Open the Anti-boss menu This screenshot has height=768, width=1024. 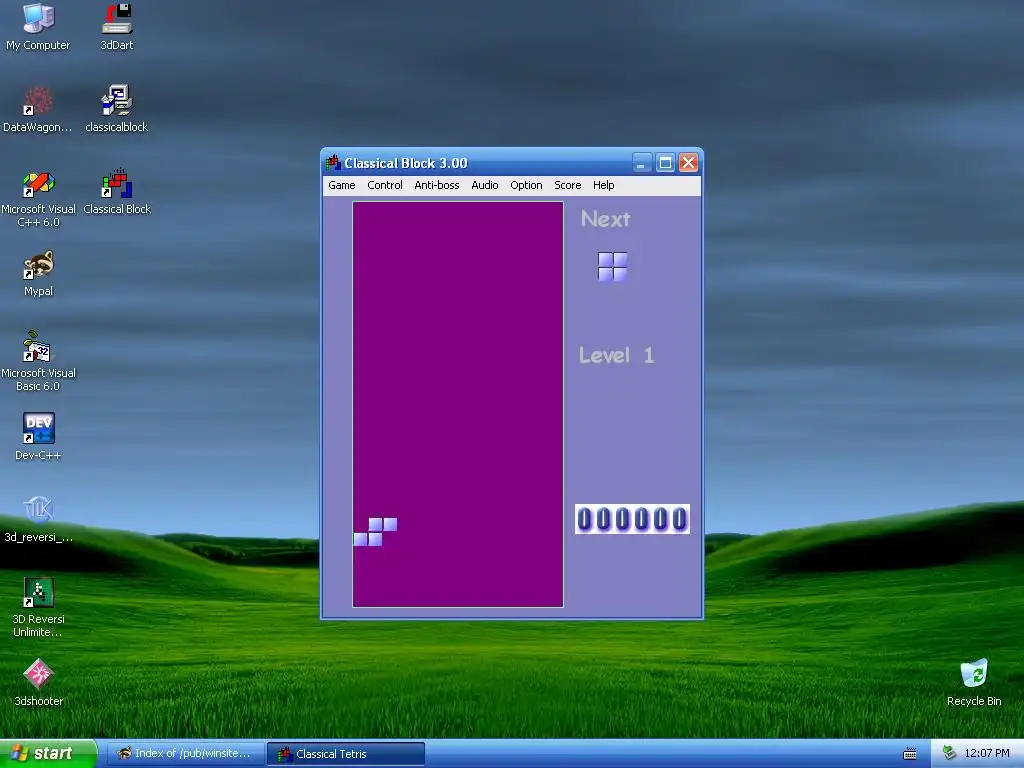pos(436,185)
